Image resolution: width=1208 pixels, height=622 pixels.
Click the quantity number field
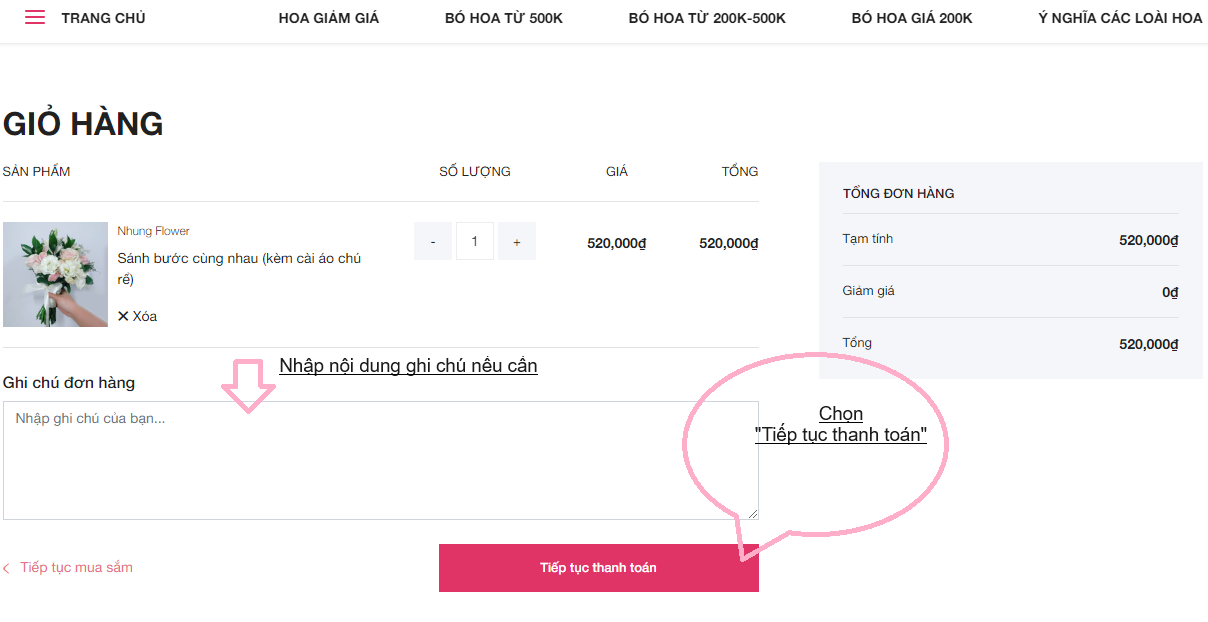tap(475, 242)
